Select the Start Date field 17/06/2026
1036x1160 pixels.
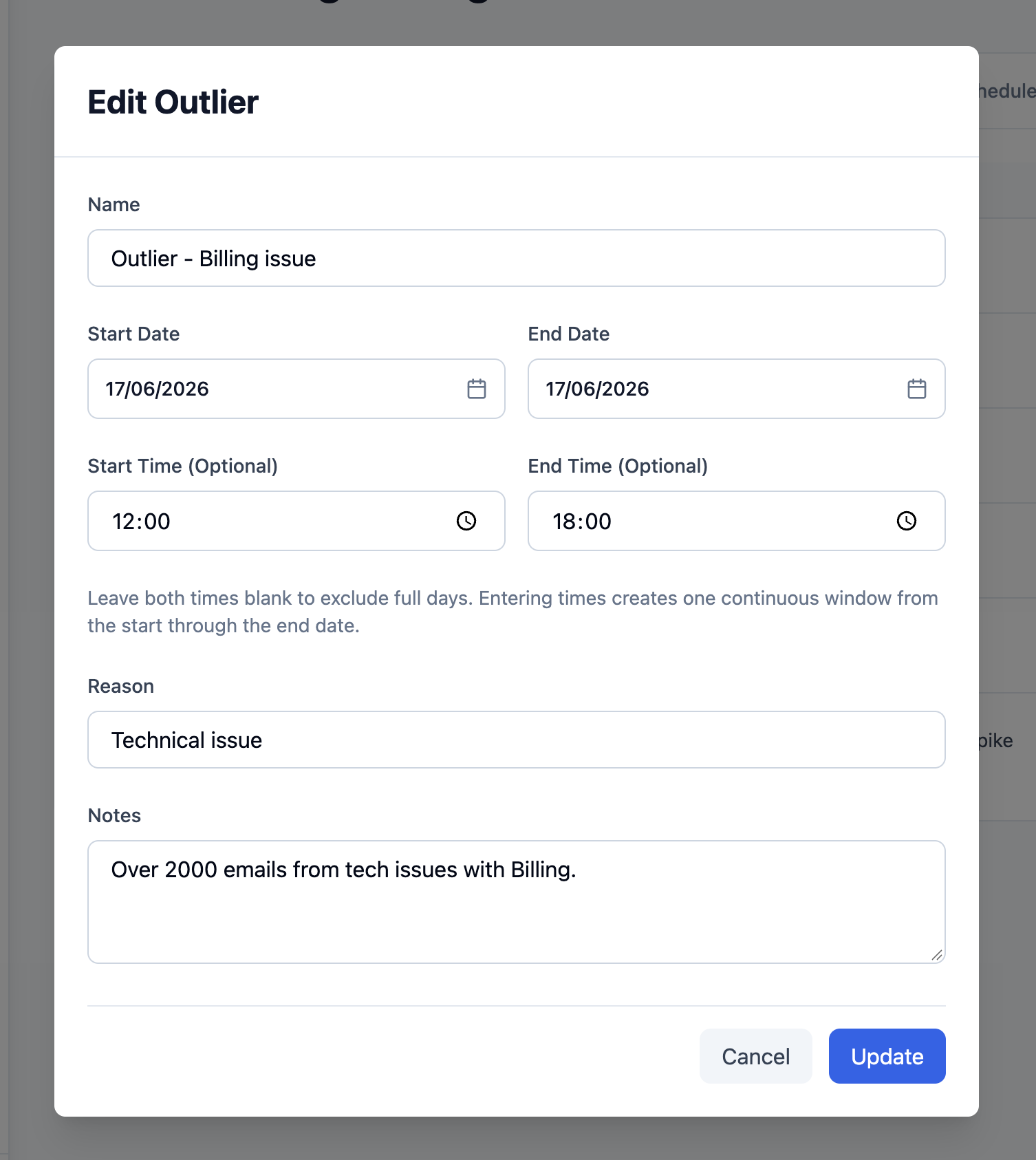pyautogui.click(x=296, y=389)
